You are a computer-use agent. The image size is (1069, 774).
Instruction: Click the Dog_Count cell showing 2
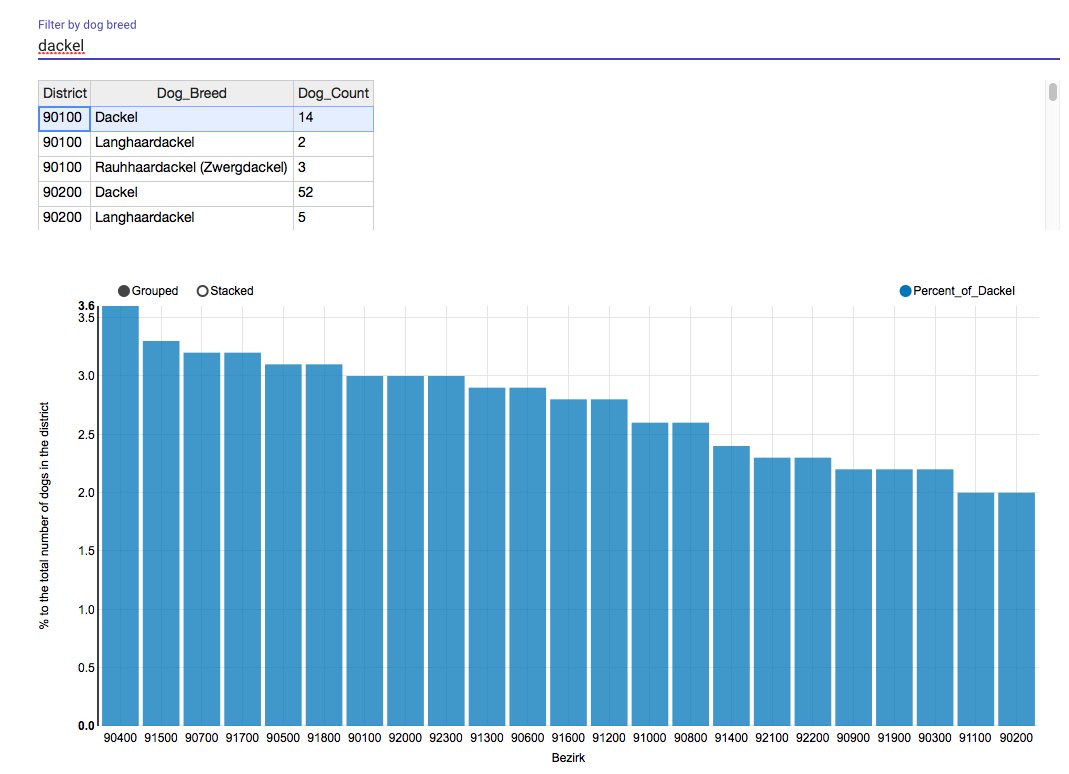point(333,143)
